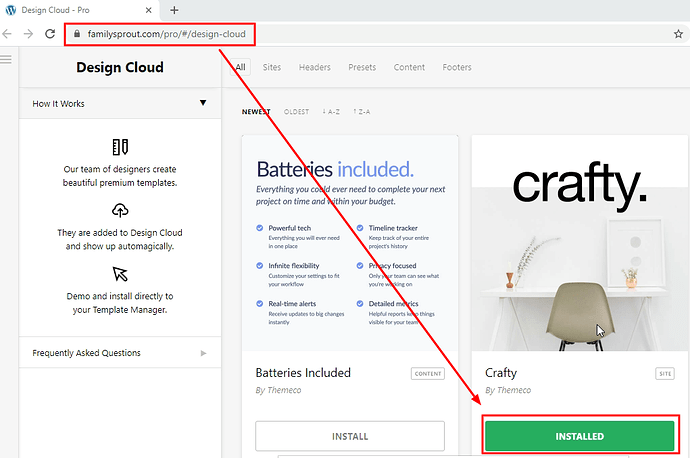Click the CONTENT tag badge
Viewport: 690px width, 458px height.
(x=428, y=374)
